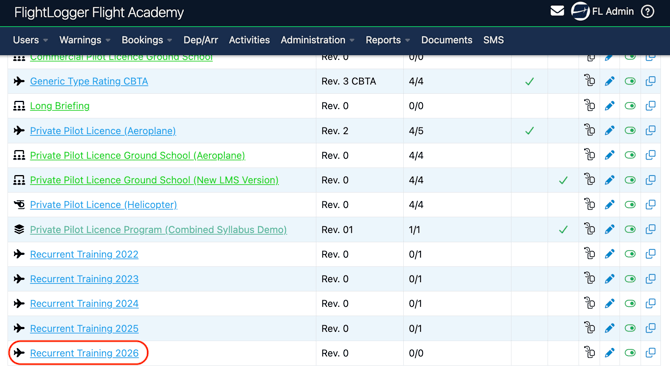Open the Recurrent Training 2026 link

pyautogui.click(x=84, y=353)
